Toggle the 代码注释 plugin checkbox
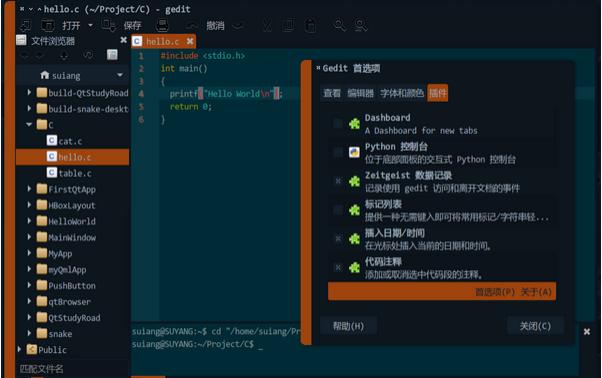The image size is (602, 378). coord(338,267)
